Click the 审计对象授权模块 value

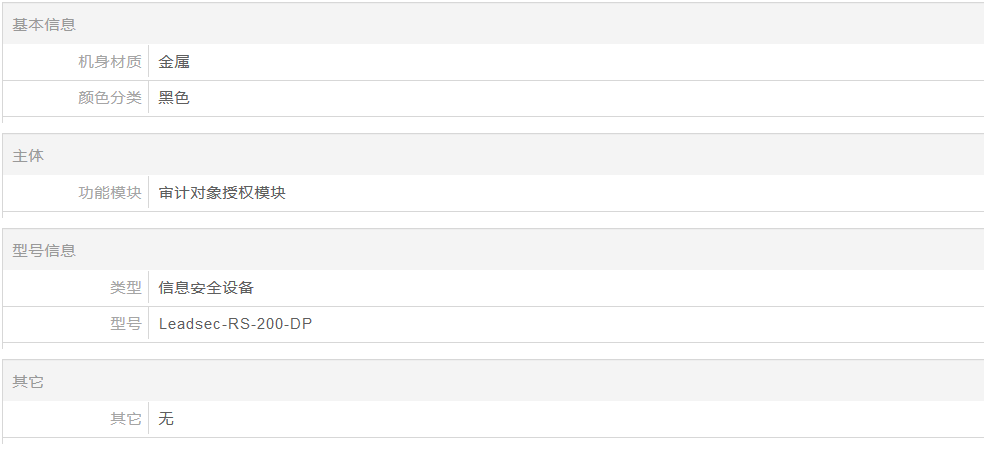tap(222, 193)
